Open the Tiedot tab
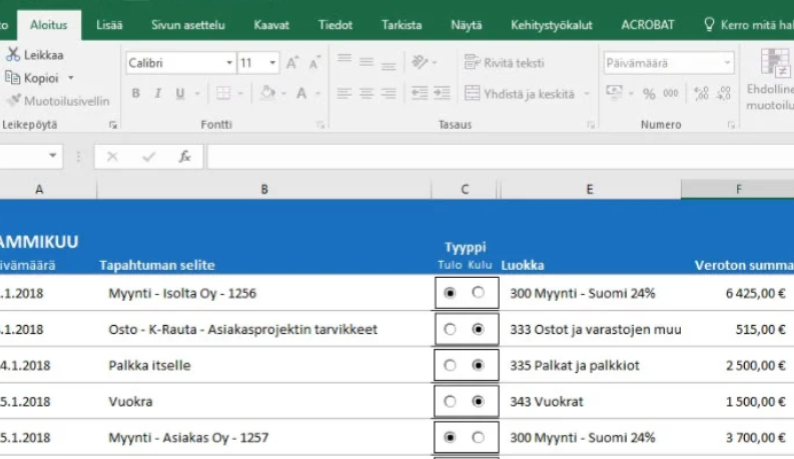 click(335, 25)
